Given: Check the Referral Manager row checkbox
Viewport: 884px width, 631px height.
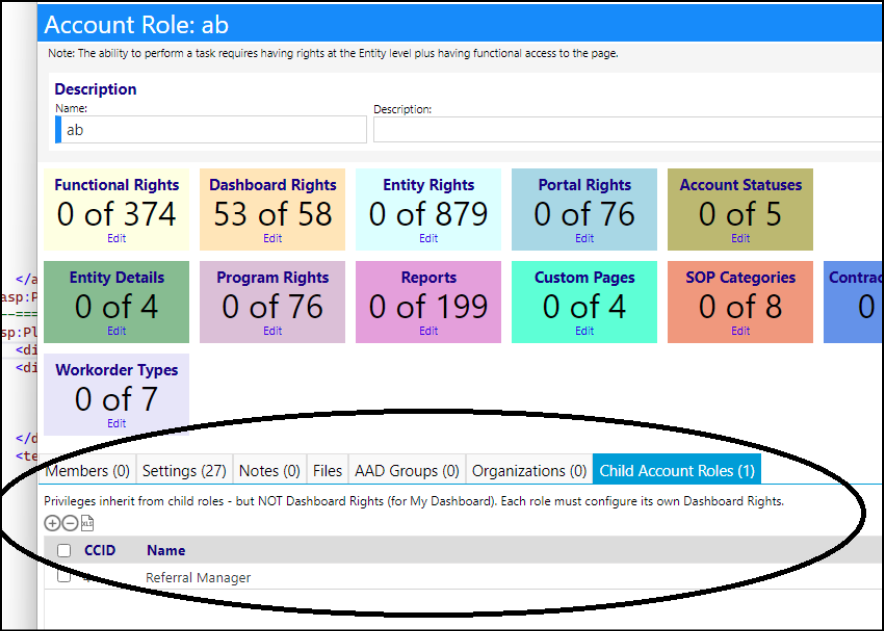Looking at the screenshot, I should click(64, 576).
